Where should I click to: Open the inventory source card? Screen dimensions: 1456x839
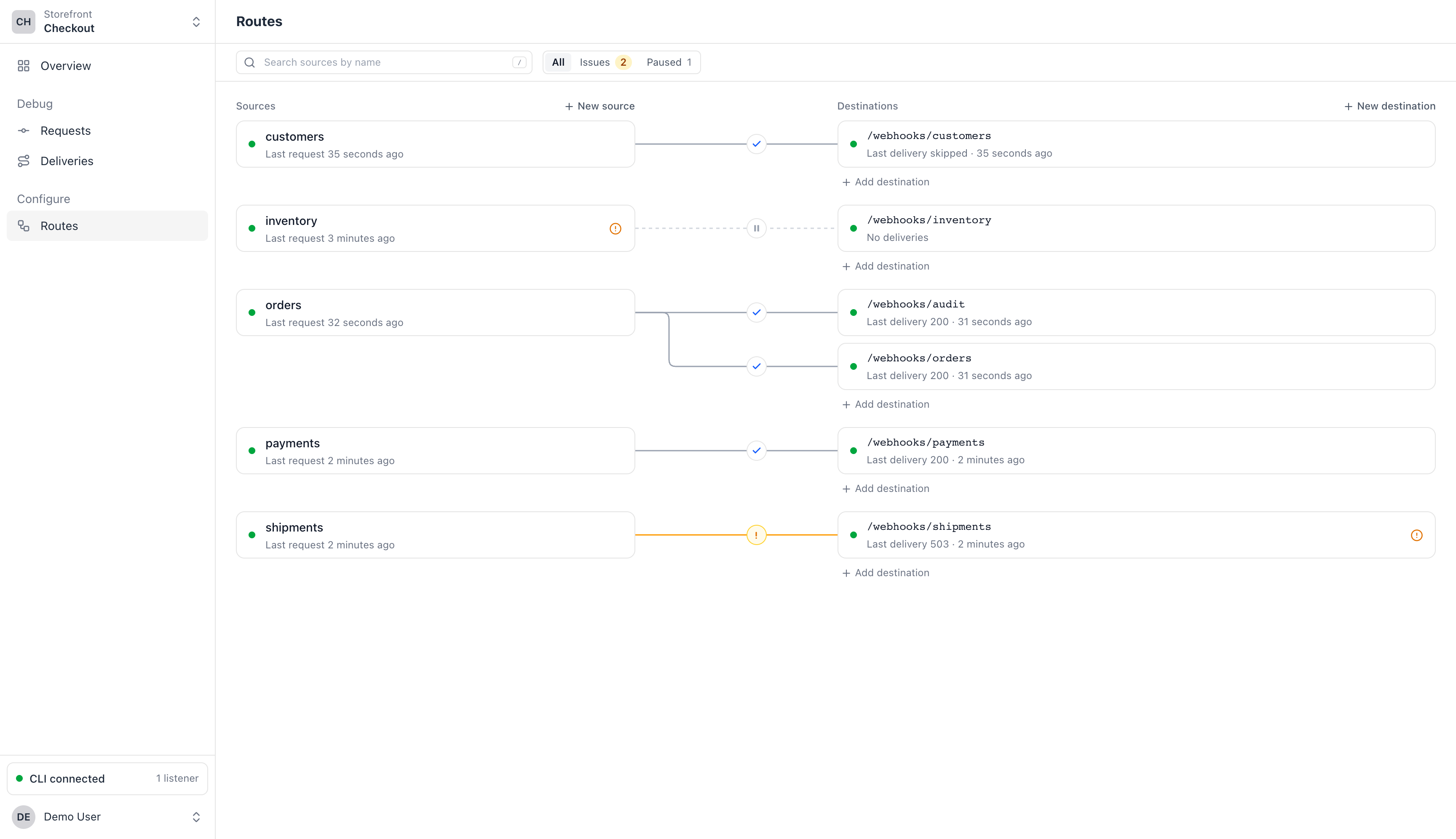(435, 228)
